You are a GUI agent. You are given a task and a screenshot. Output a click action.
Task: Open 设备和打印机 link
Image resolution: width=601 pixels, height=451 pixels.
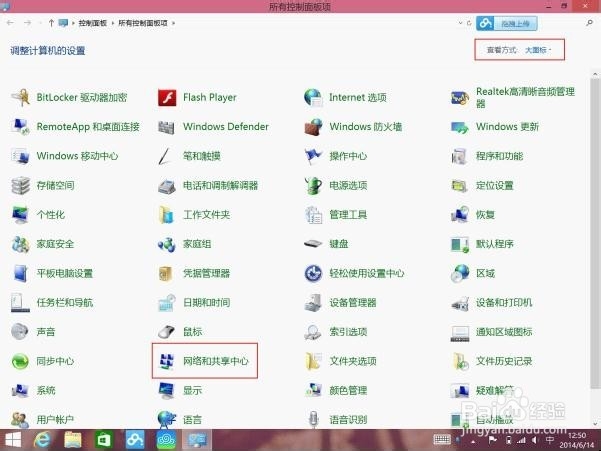click(504, 303)
